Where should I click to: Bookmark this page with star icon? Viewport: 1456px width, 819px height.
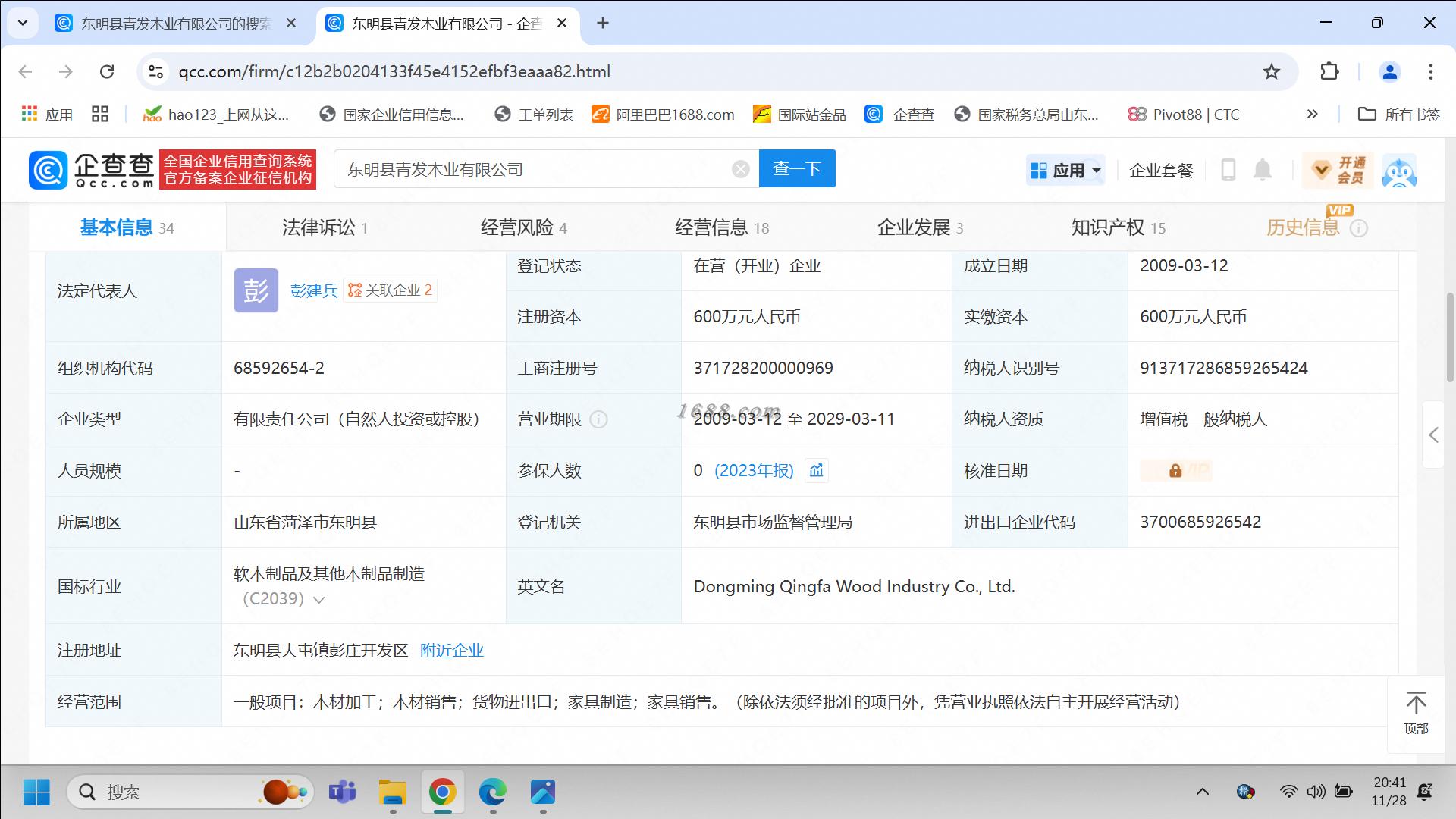click(x=1272, y=71)
